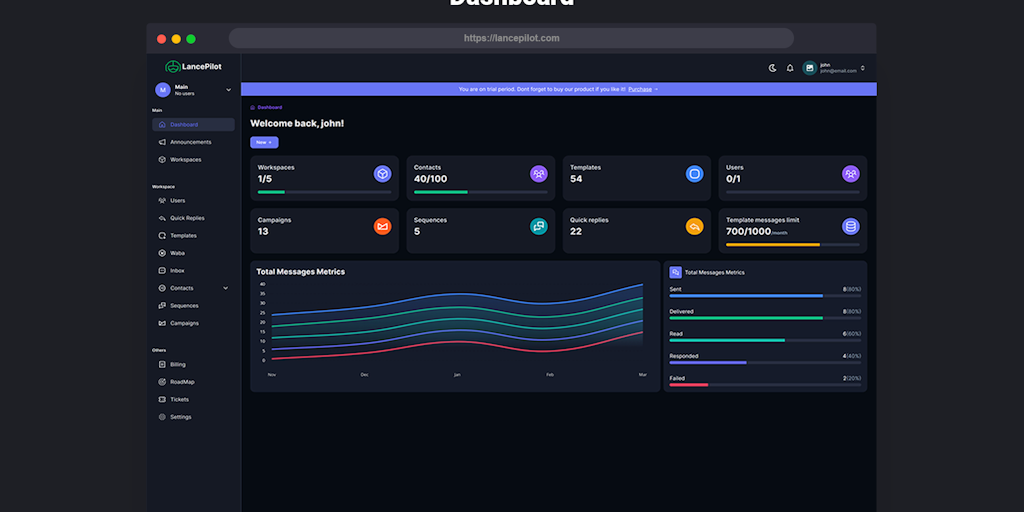This screenshot has height=512, width=1024.
Task: Expand the Contacts sidebar submenu
Action: (x=225, y=288)
